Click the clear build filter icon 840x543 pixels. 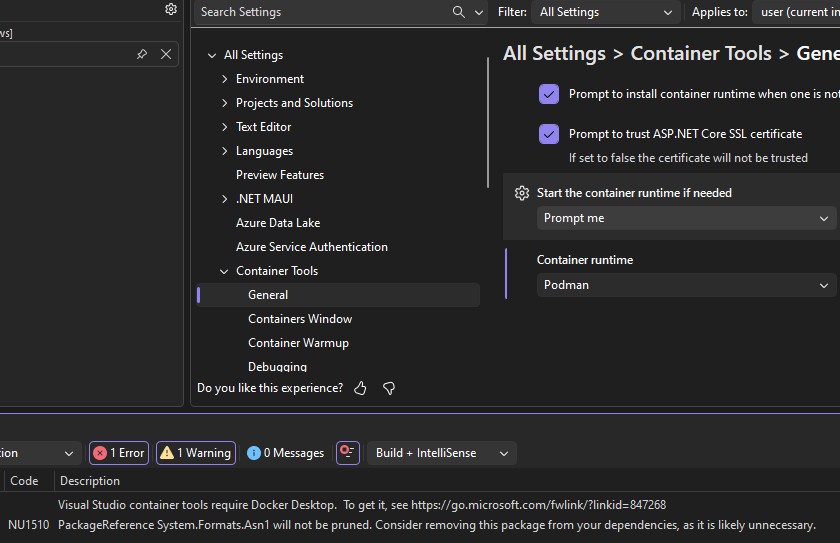pyautogui.click(x=348, y=453)
